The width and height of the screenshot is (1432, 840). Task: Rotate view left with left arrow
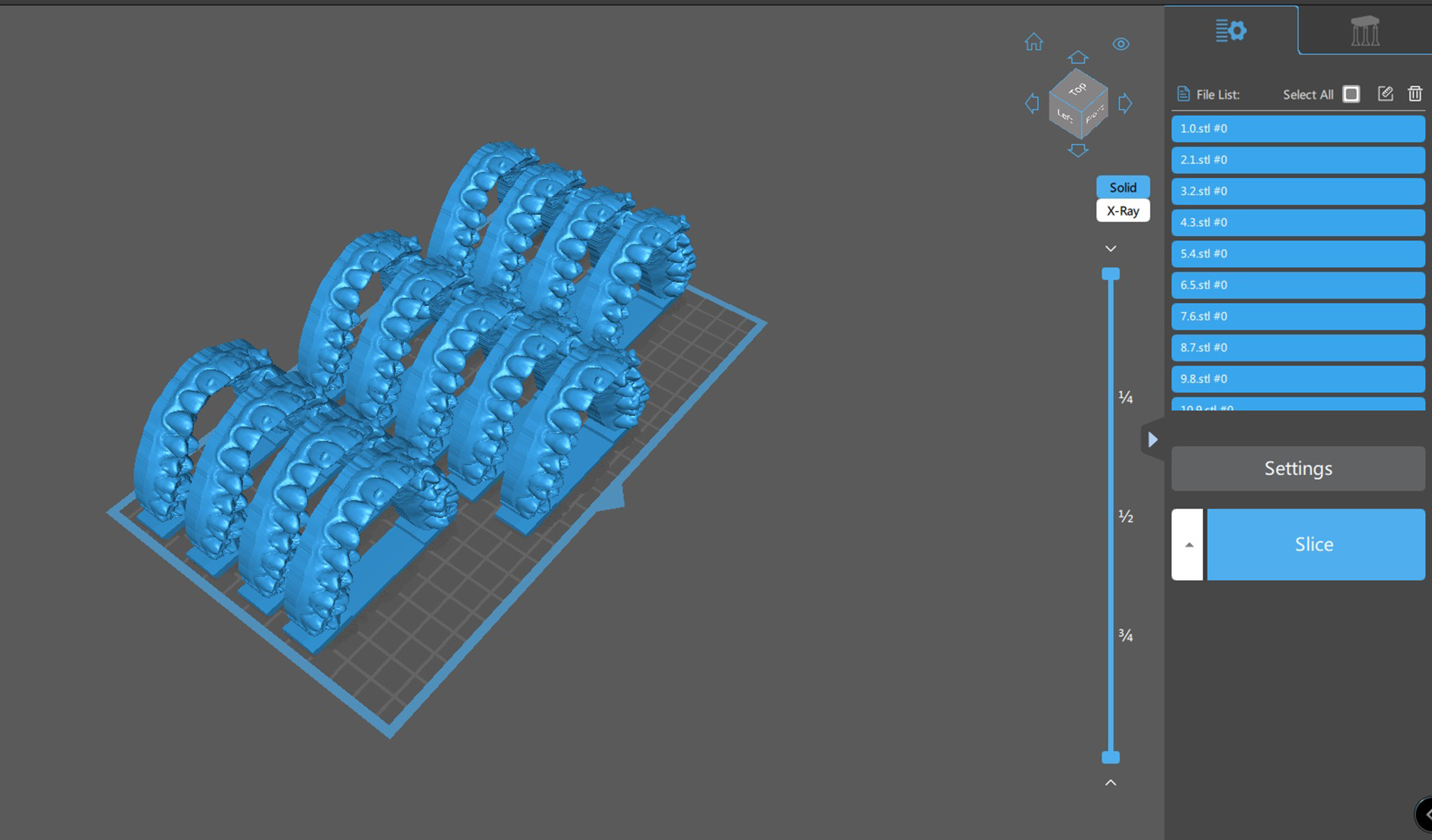[x=1032, y=103]
